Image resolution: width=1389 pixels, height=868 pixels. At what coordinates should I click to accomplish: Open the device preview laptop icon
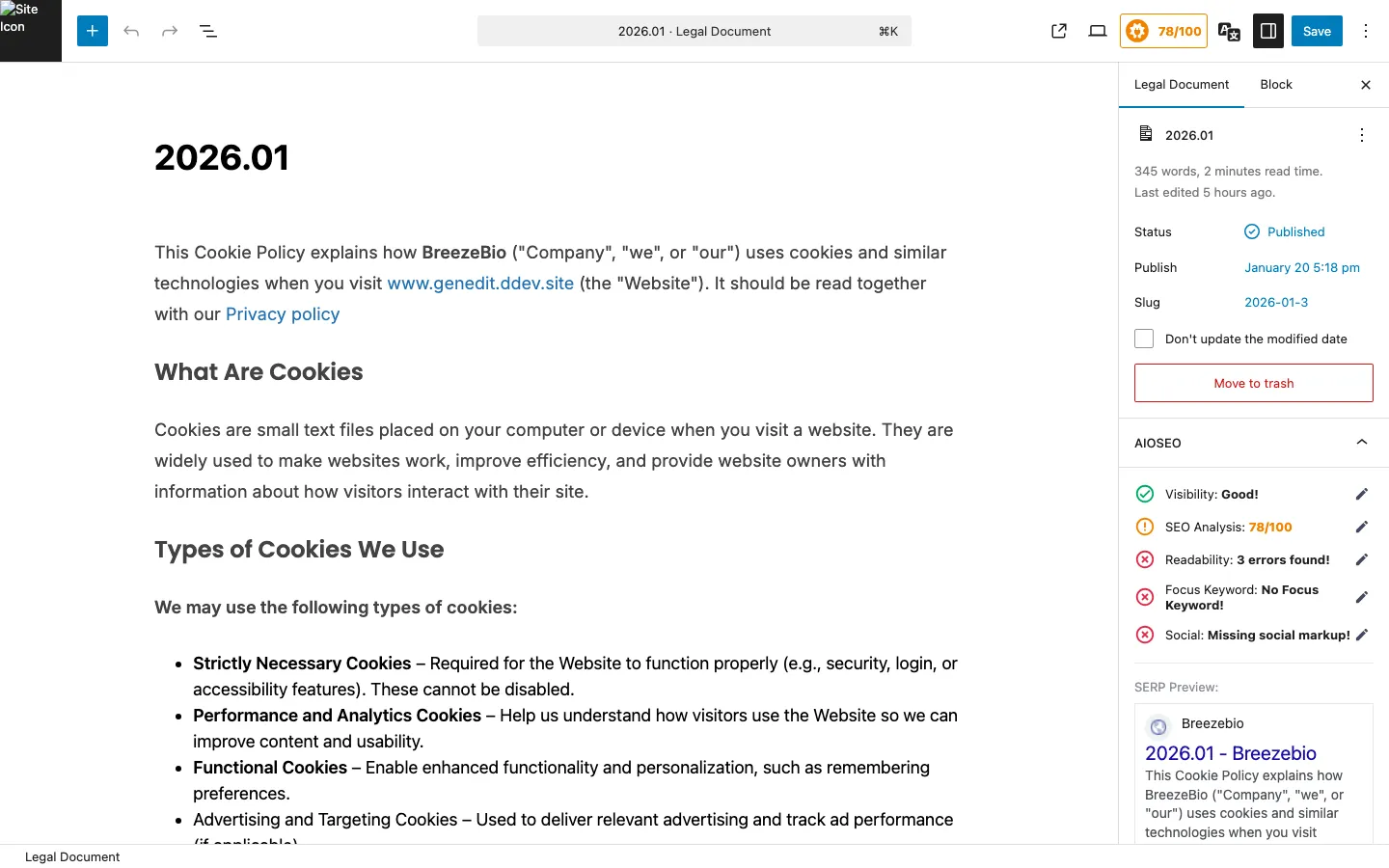1098,31
